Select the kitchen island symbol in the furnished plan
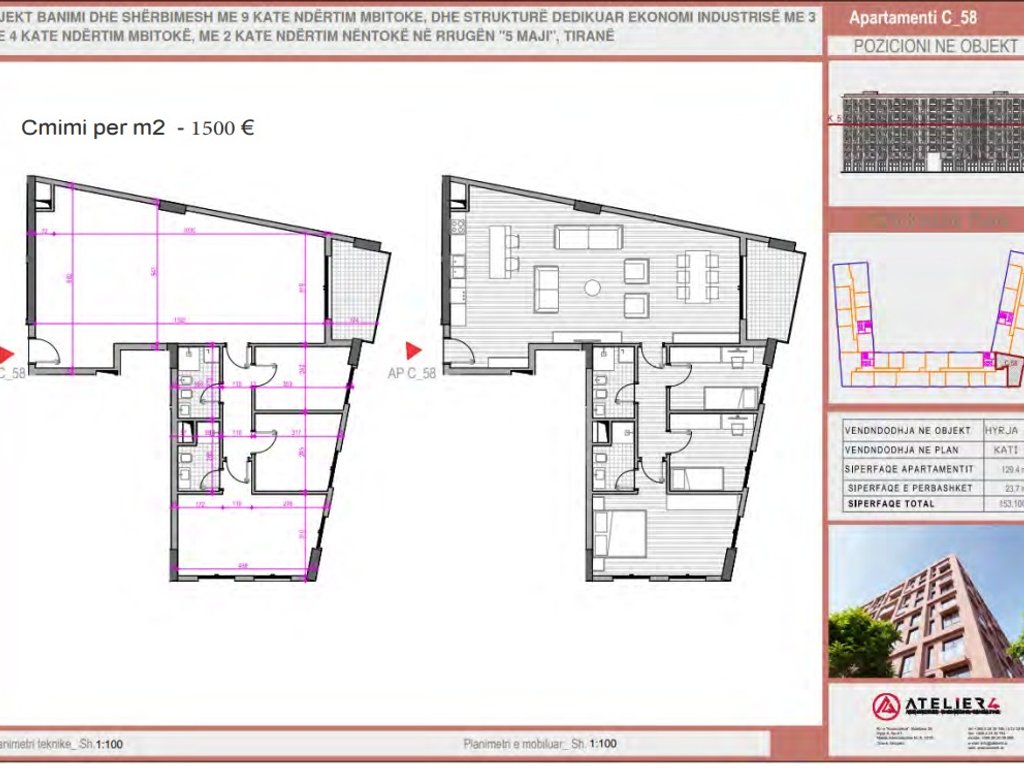1024x768 pixels. click(497, 252)
